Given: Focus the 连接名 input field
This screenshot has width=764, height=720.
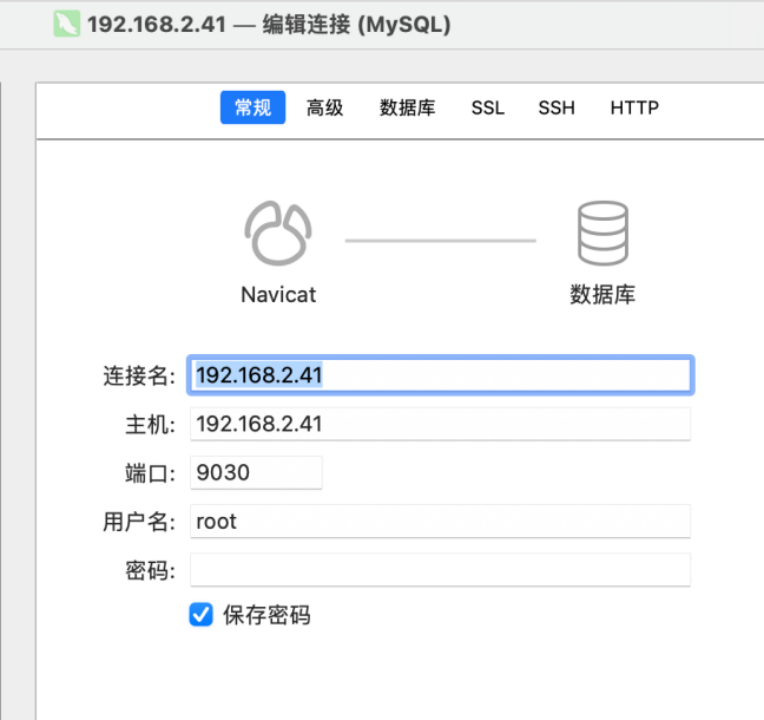Looking at the screenshot, I should [x=440, y=375].
